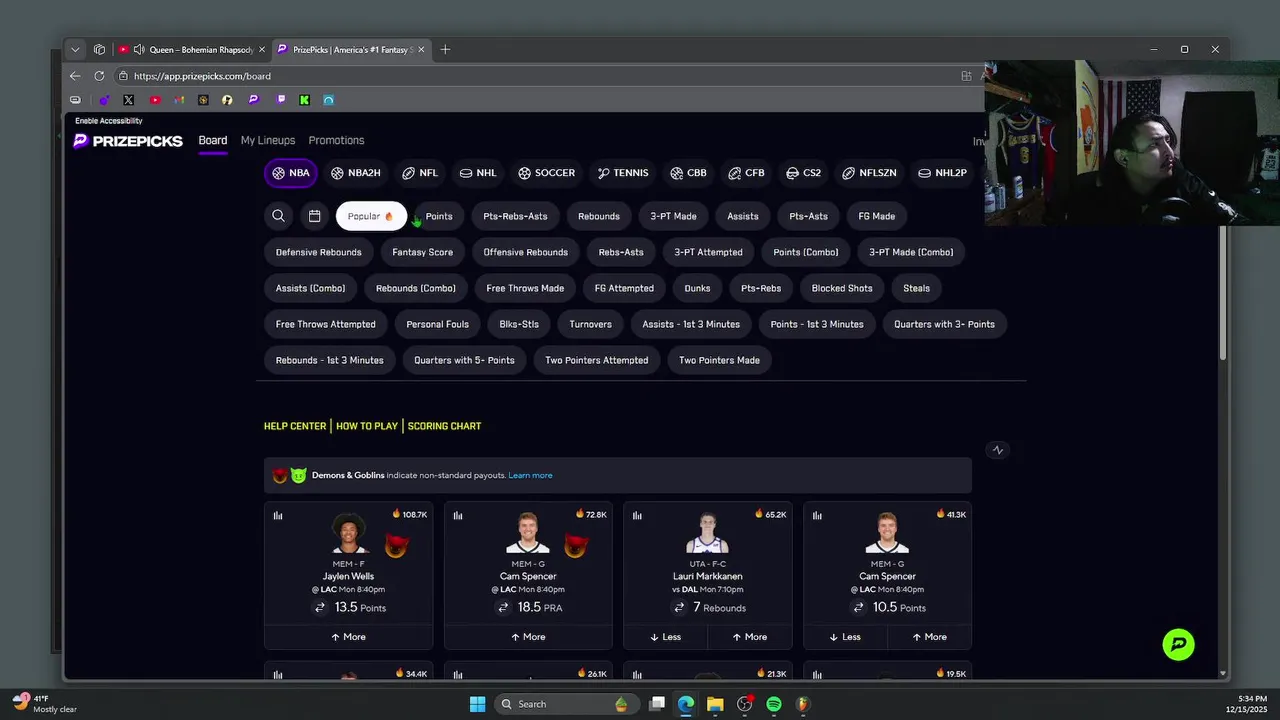
Task: Open the green PrizePicks chat bubble
Action: point(1179,644)
